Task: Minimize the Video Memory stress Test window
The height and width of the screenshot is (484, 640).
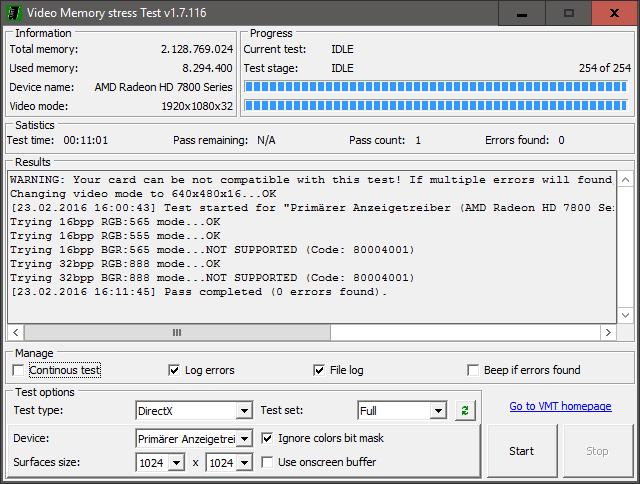Action: (522, 13)
